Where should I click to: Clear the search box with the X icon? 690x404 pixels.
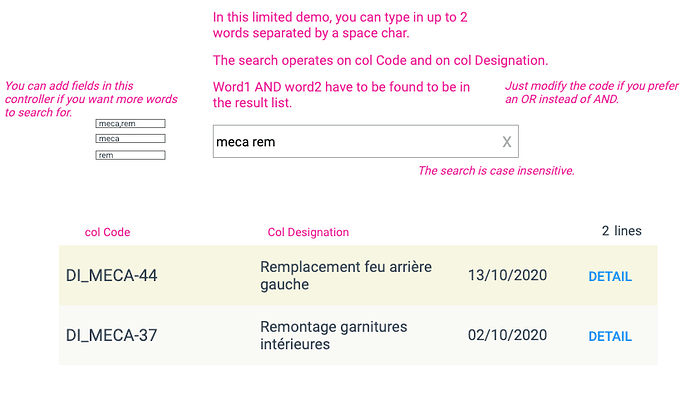pyautogui.click(x=507, y=142)
